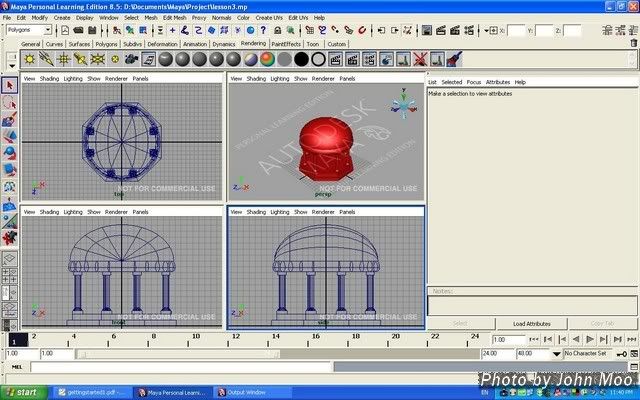Open the Edit Mesh menu

point(174,18)
